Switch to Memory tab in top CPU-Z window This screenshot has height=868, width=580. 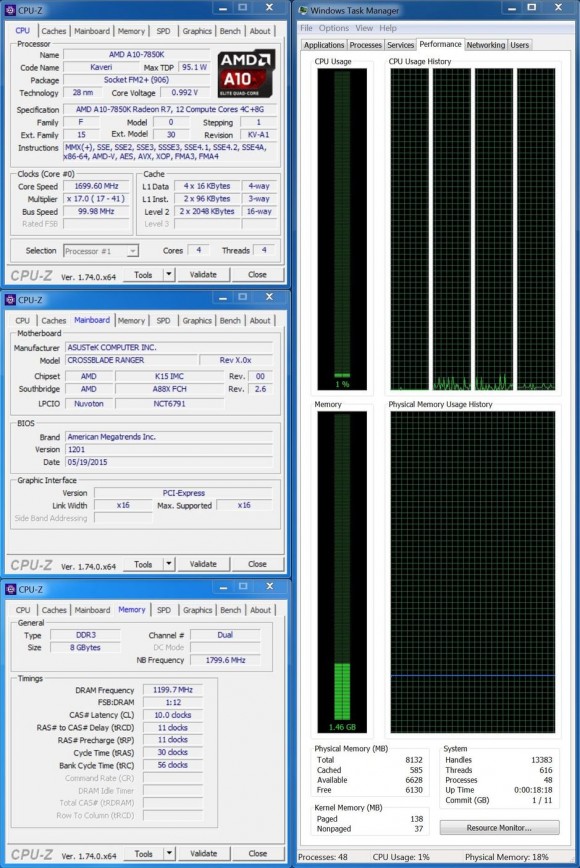tap(131, 31)
